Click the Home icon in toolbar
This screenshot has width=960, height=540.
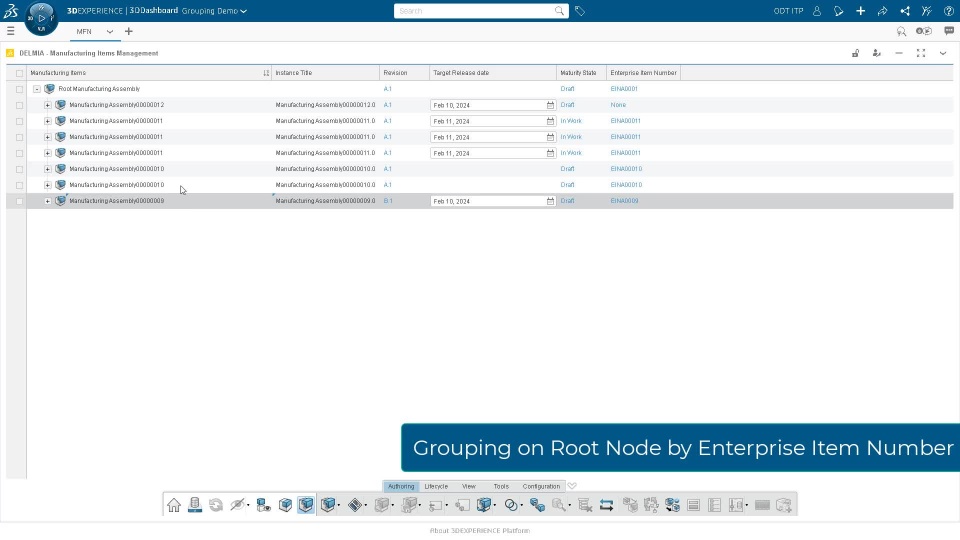pyautogui.click(x=174, y=505)
